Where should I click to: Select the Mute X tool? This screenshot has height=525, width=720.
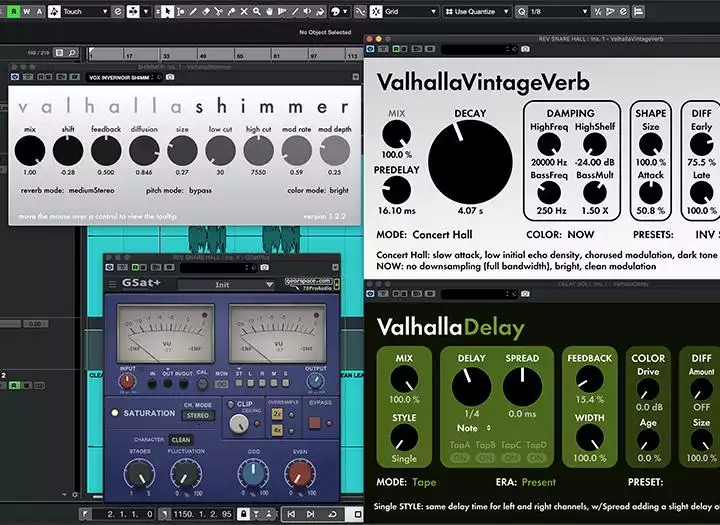click(x=244, y=11)
